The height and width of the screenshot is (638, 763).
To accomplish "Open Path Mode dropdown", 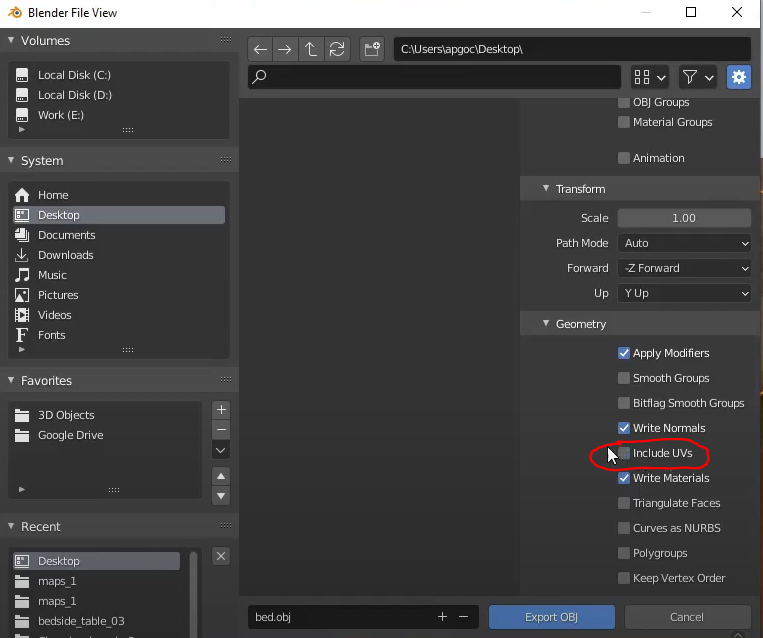I will click(x=684, y=243).
